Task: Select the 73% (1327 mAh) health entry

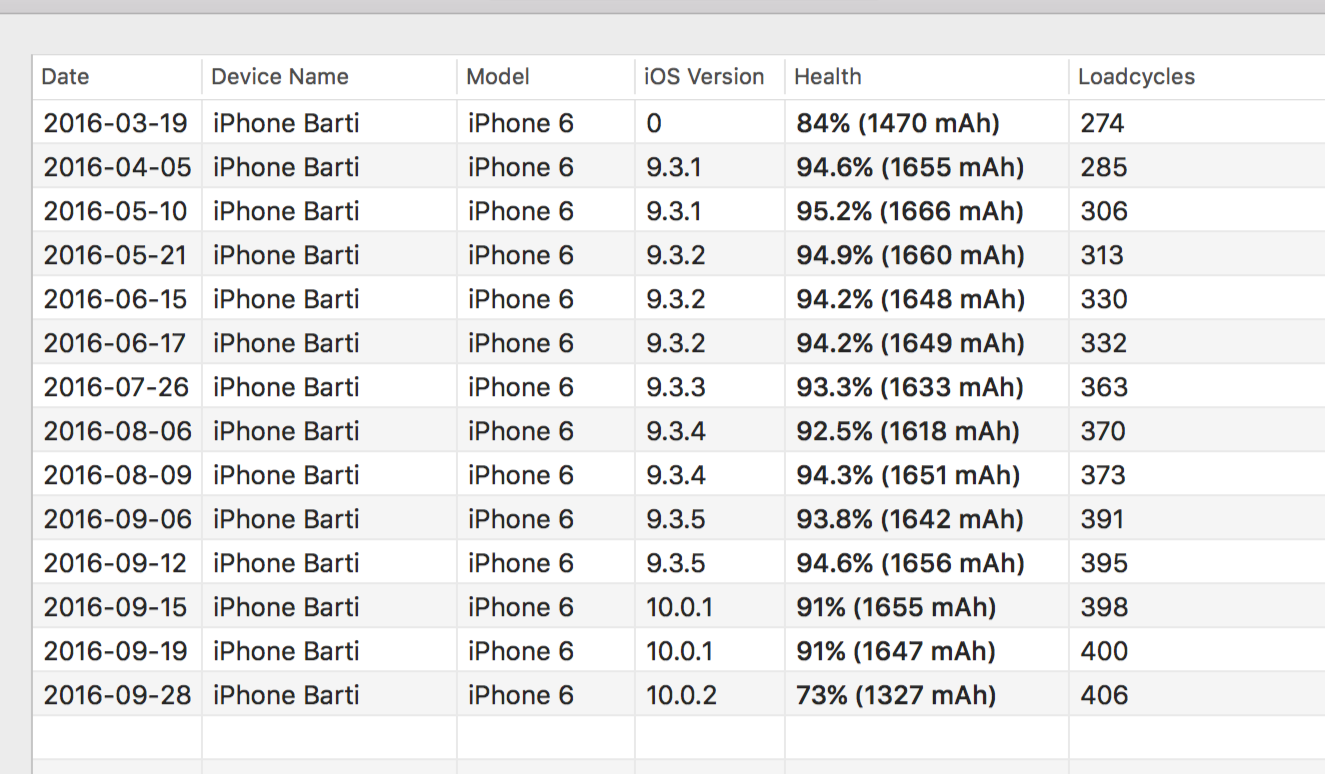Action: point(896,695)
